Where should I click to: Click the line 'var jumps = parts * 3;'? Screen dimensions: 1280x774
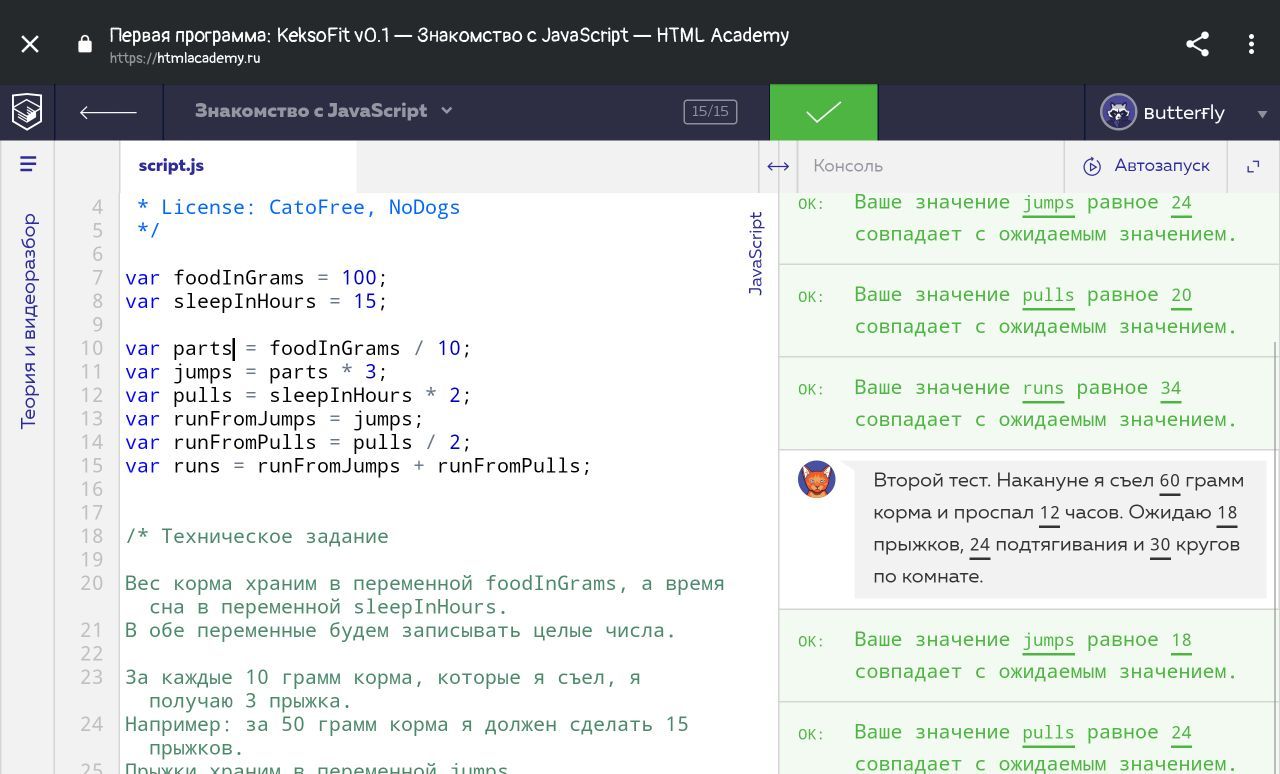click(x=256, y=372)
